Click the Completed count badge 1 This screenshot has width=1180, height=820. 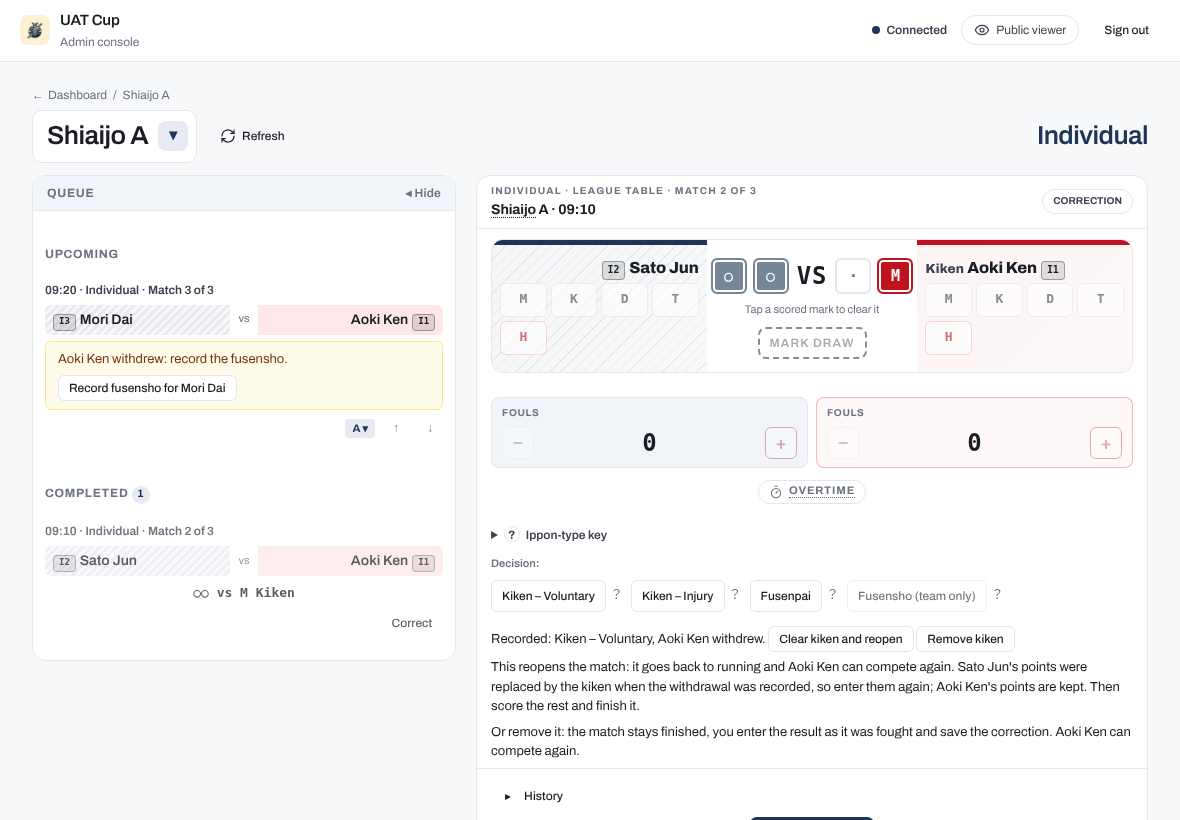pyautogui.click(x=141, y=494)
